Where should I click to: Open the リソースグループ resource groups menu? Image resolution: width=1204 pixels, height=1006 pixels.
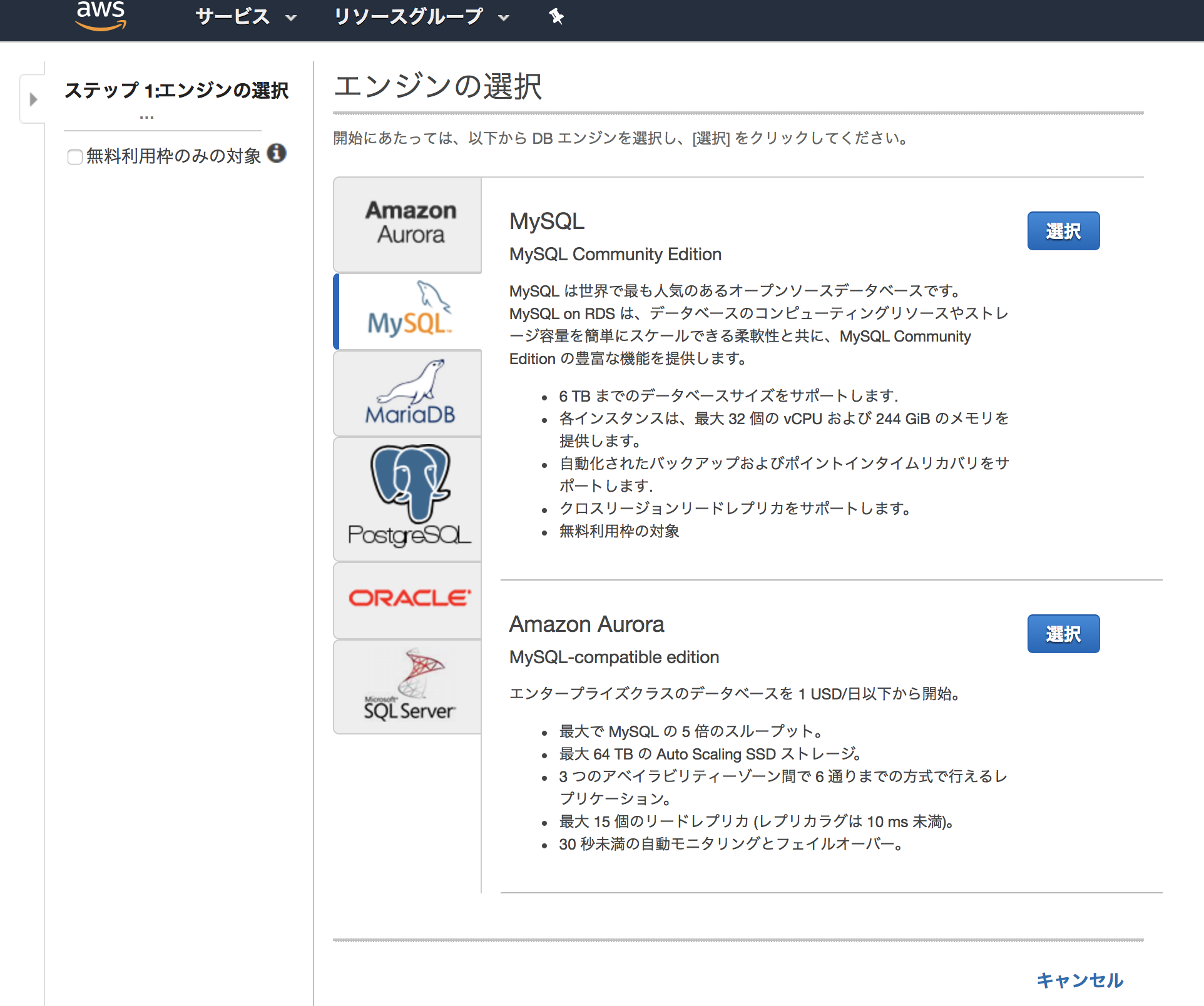pyautogui.click(x=421, y=17)
